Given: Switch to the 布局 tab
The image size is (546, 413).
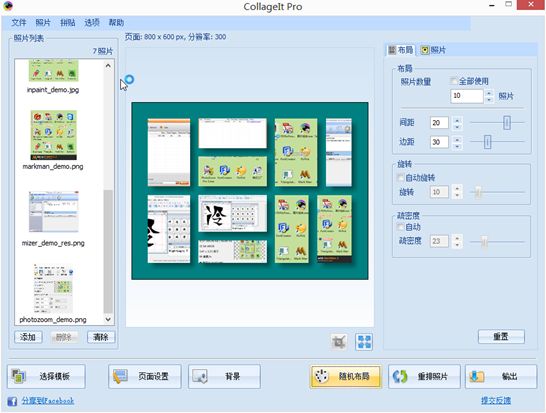Looking at the screenshot, I should coord(401,50).
